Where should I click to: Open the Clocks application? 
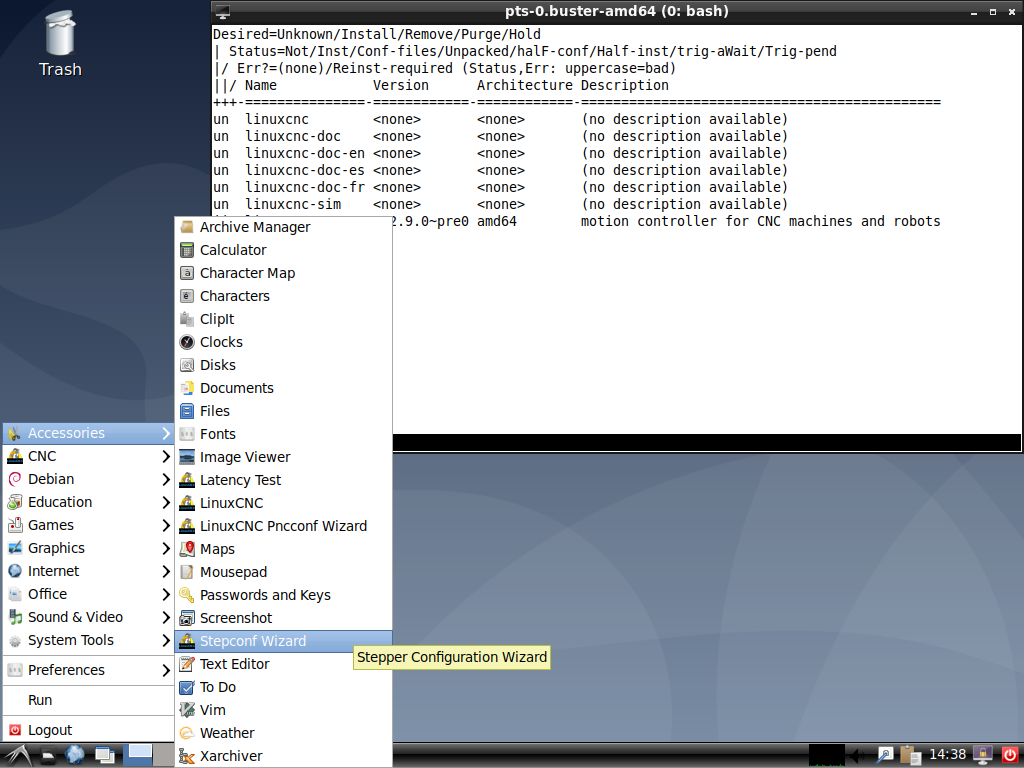283,342
